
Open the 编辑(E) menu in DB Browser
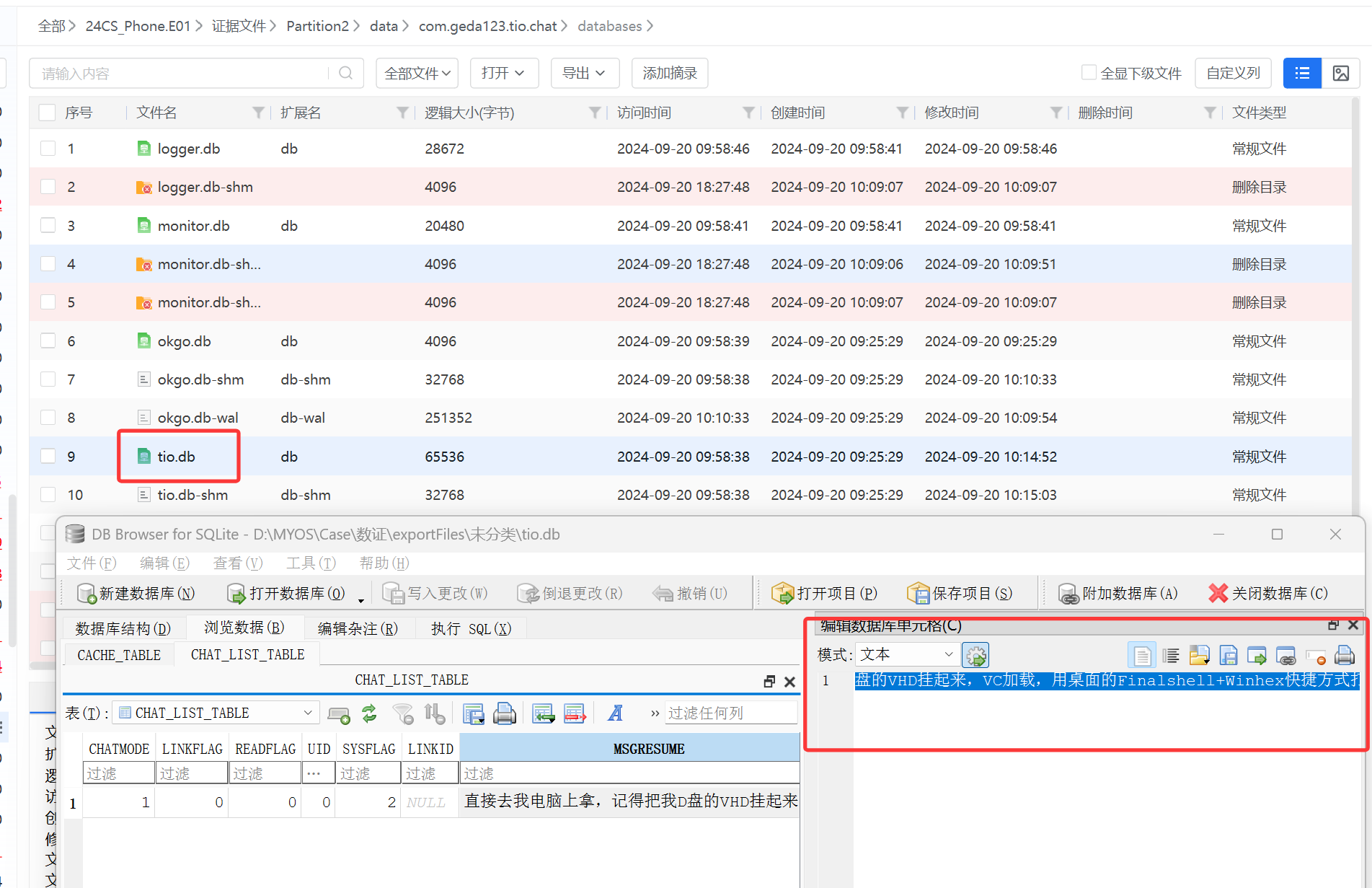(164, 563)
